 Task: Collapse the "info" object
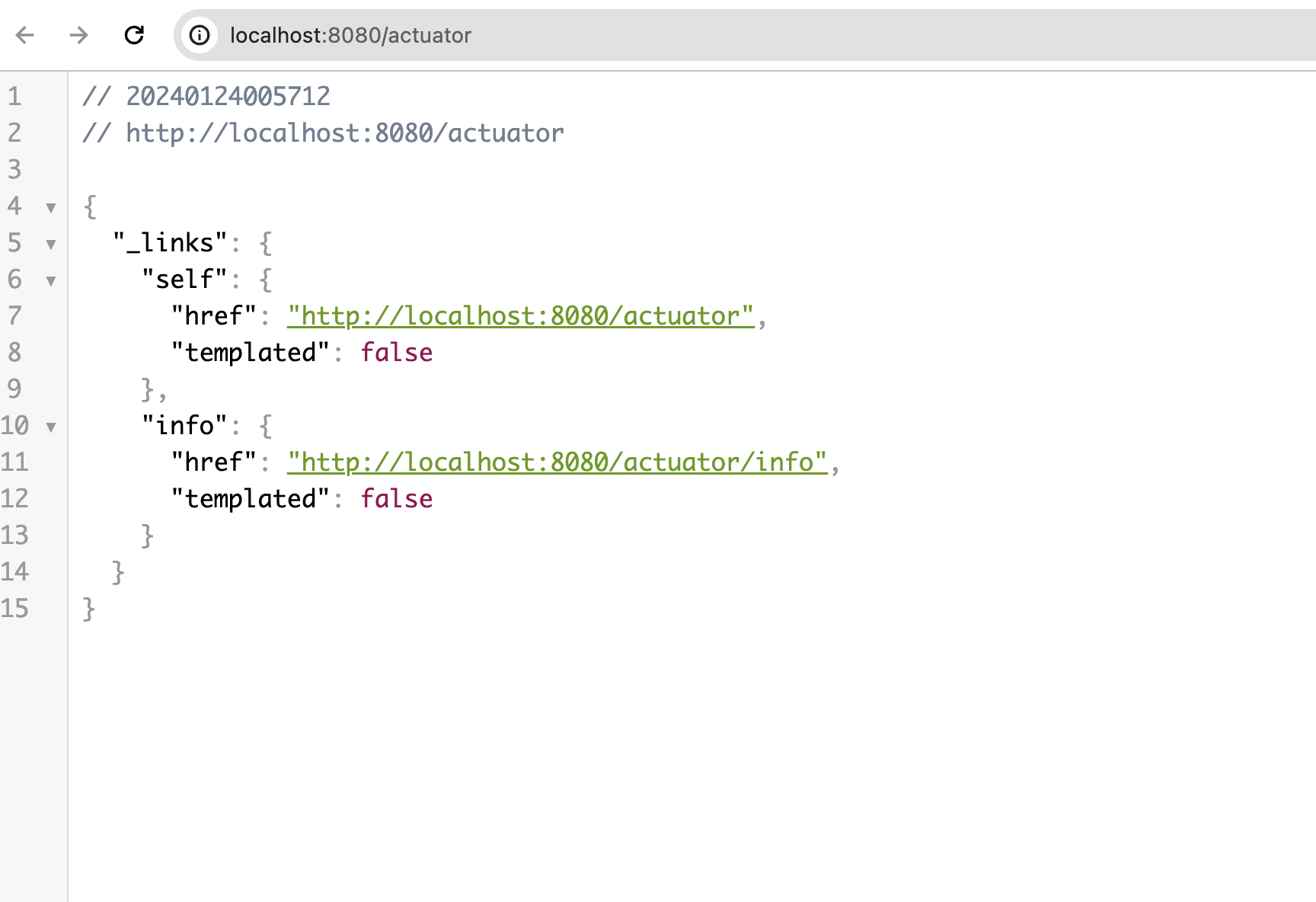[x=51, y=427]
